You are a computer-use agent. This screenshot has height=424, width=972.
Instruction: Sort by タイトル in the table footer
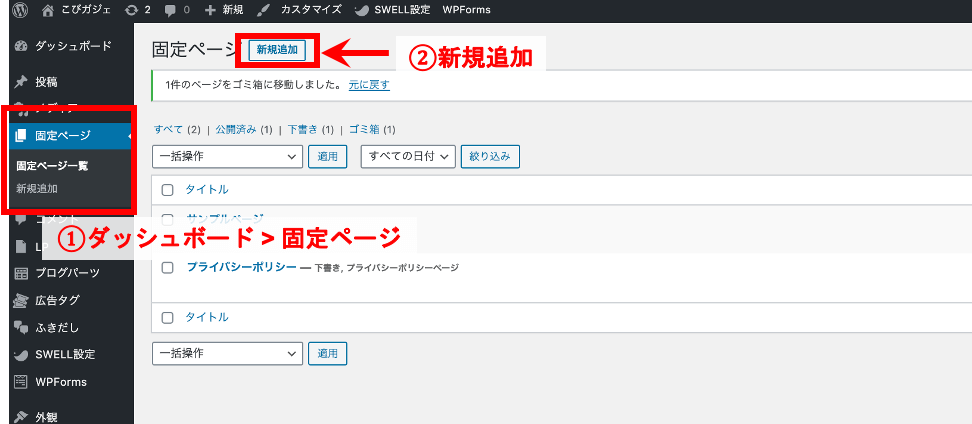[x=207, y=317]
